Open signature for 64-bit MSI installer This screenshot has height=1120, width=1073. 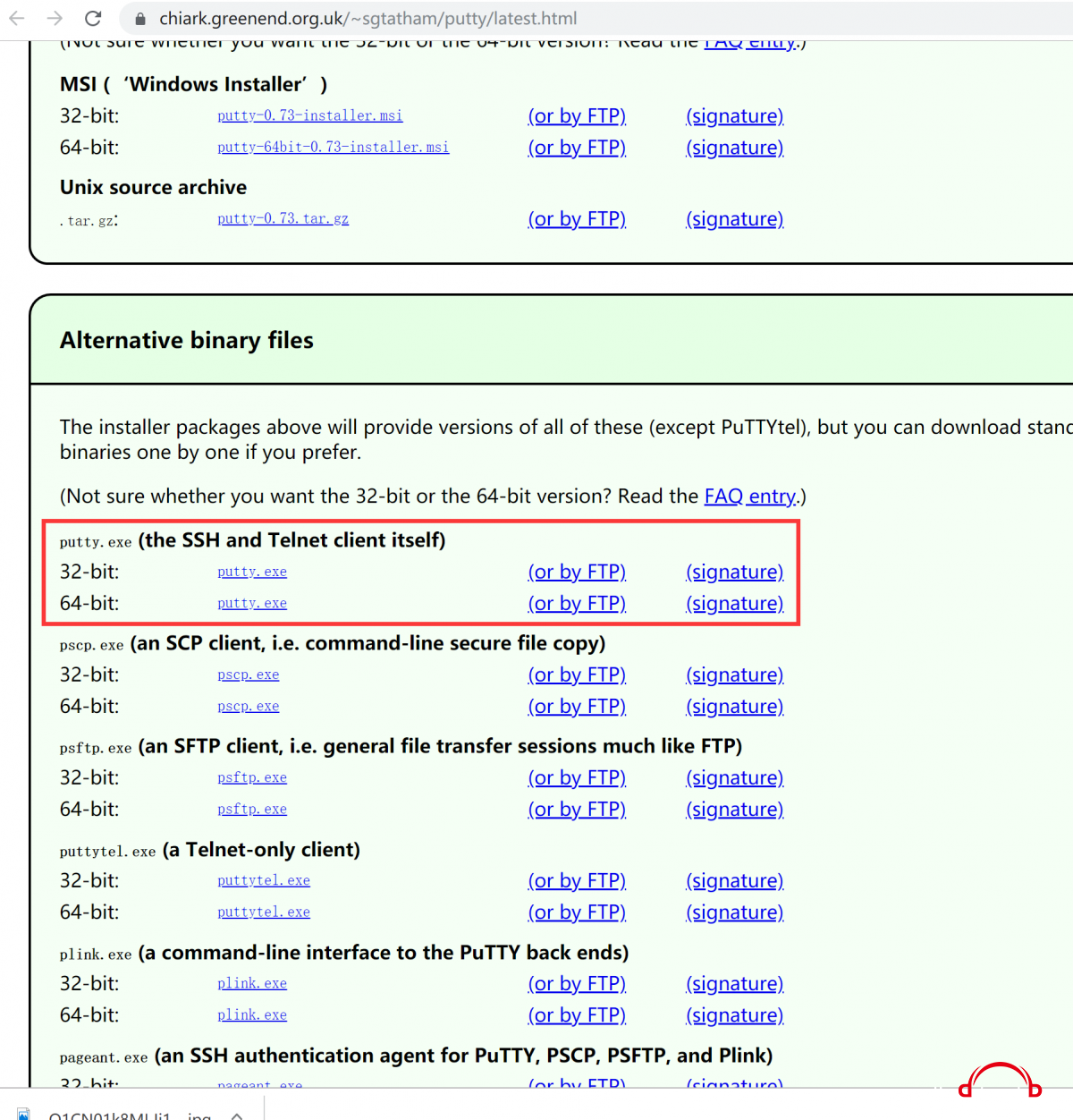coord(735,148)
